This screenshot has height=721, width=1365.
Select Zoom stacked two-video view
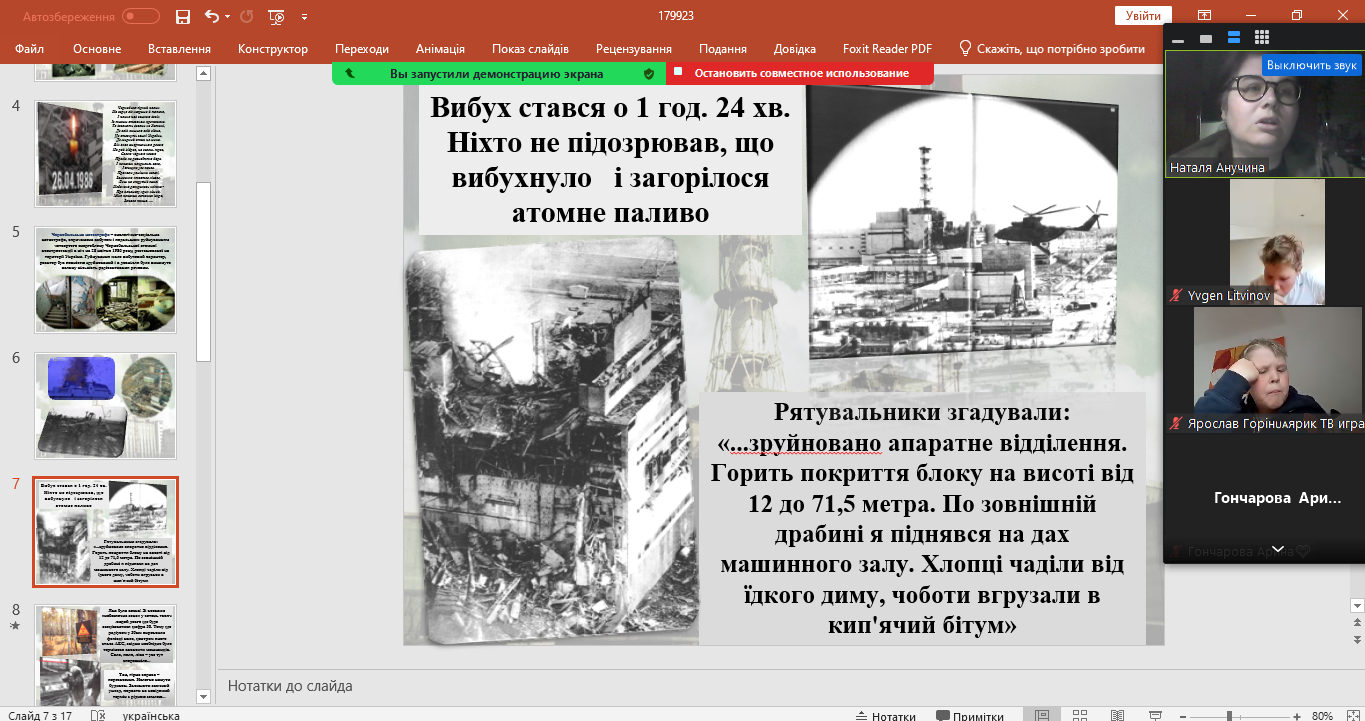pyautogui.click(x=1234, y=39)
